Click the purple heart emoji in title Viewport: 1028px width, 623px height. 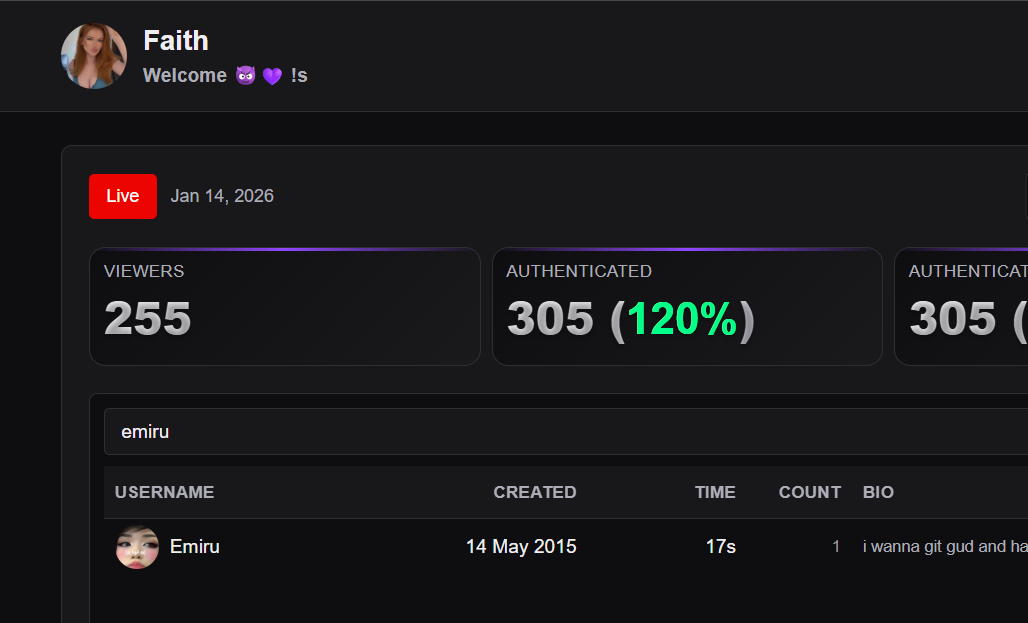pos(272,76)
